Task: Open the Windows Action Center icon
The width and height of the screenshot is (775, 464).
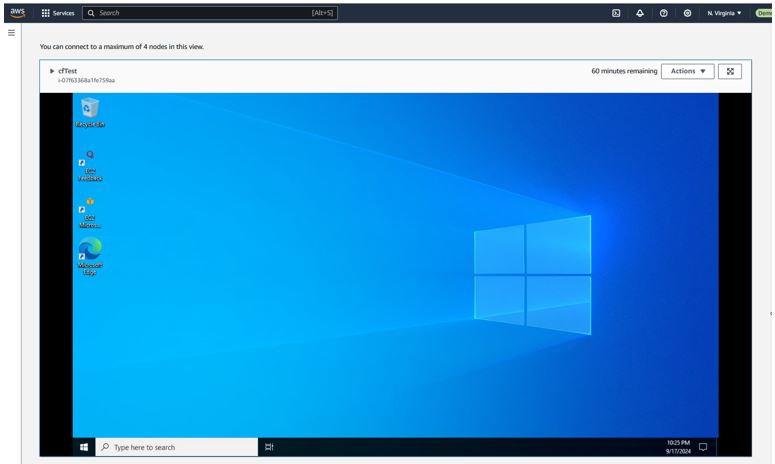Action: (703, 447)
